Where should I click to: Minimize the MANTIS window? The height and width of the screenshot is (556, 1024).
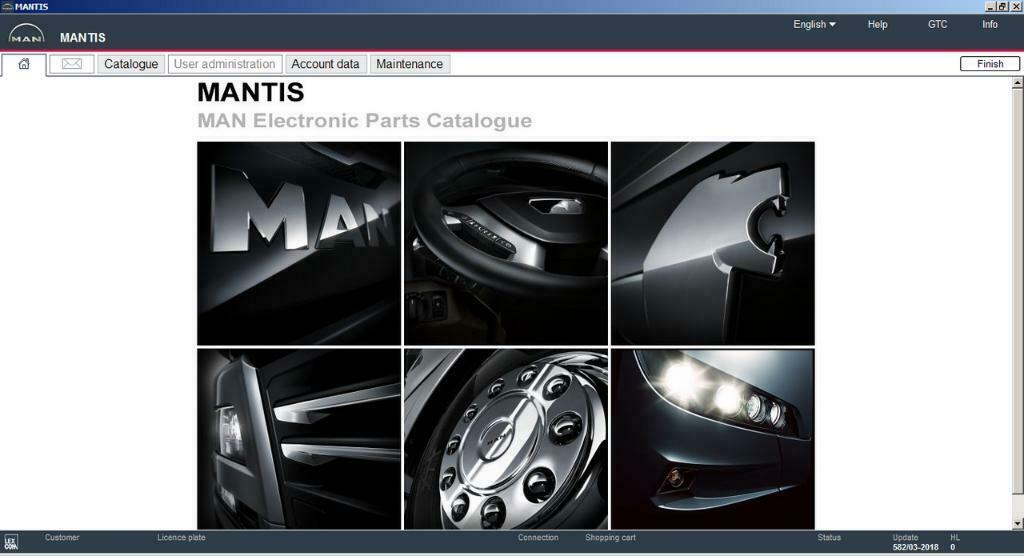tap(990, 7)
